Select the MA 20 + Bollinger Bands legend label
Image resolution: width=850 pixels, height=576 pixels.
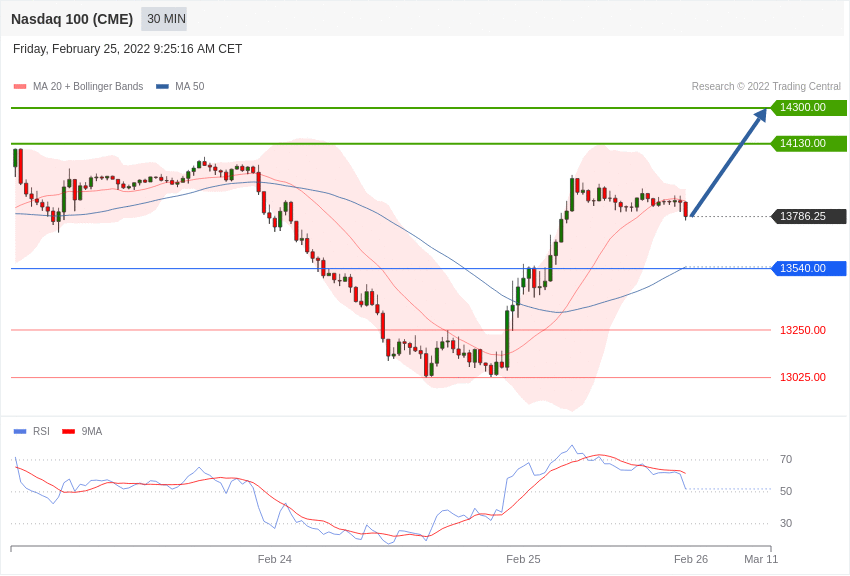[88, 87]
